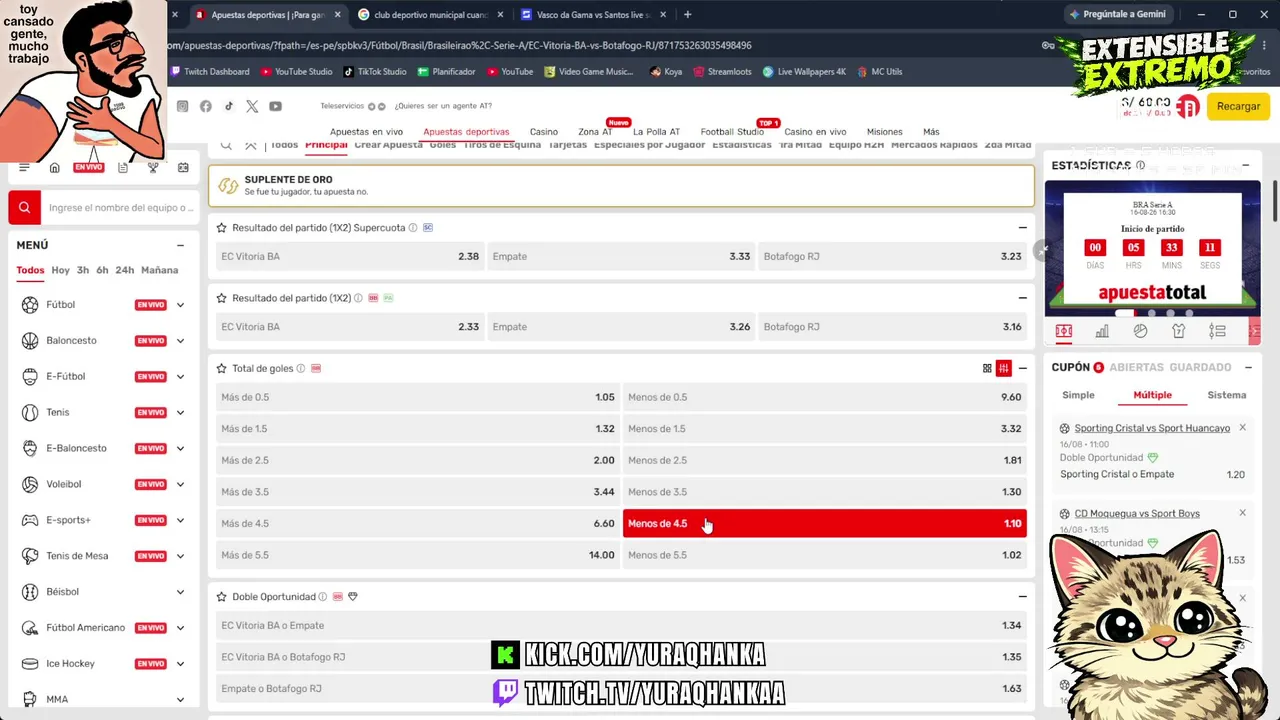Expand the Voleibol sport category

pyautogui.click(x=180, y=485)
